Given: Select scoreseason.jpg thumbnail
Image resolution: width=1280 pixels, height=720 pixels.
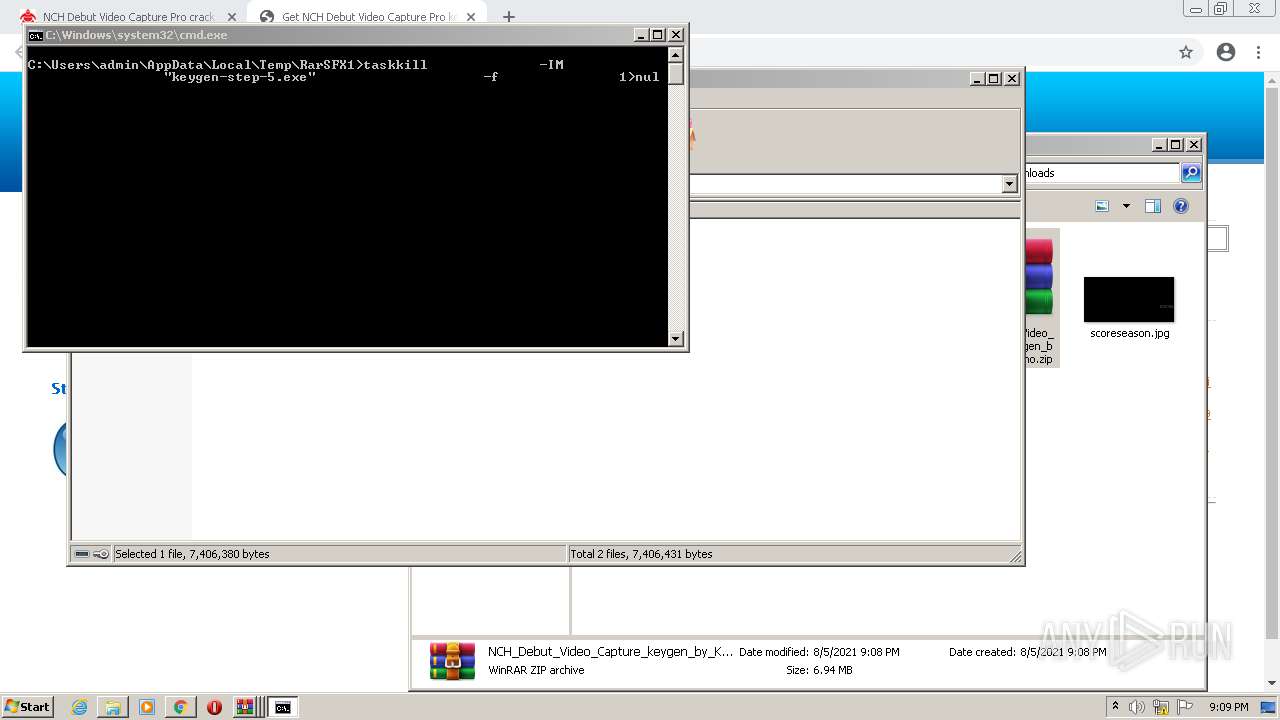Looking at the screenshot, I should 1129,300.
